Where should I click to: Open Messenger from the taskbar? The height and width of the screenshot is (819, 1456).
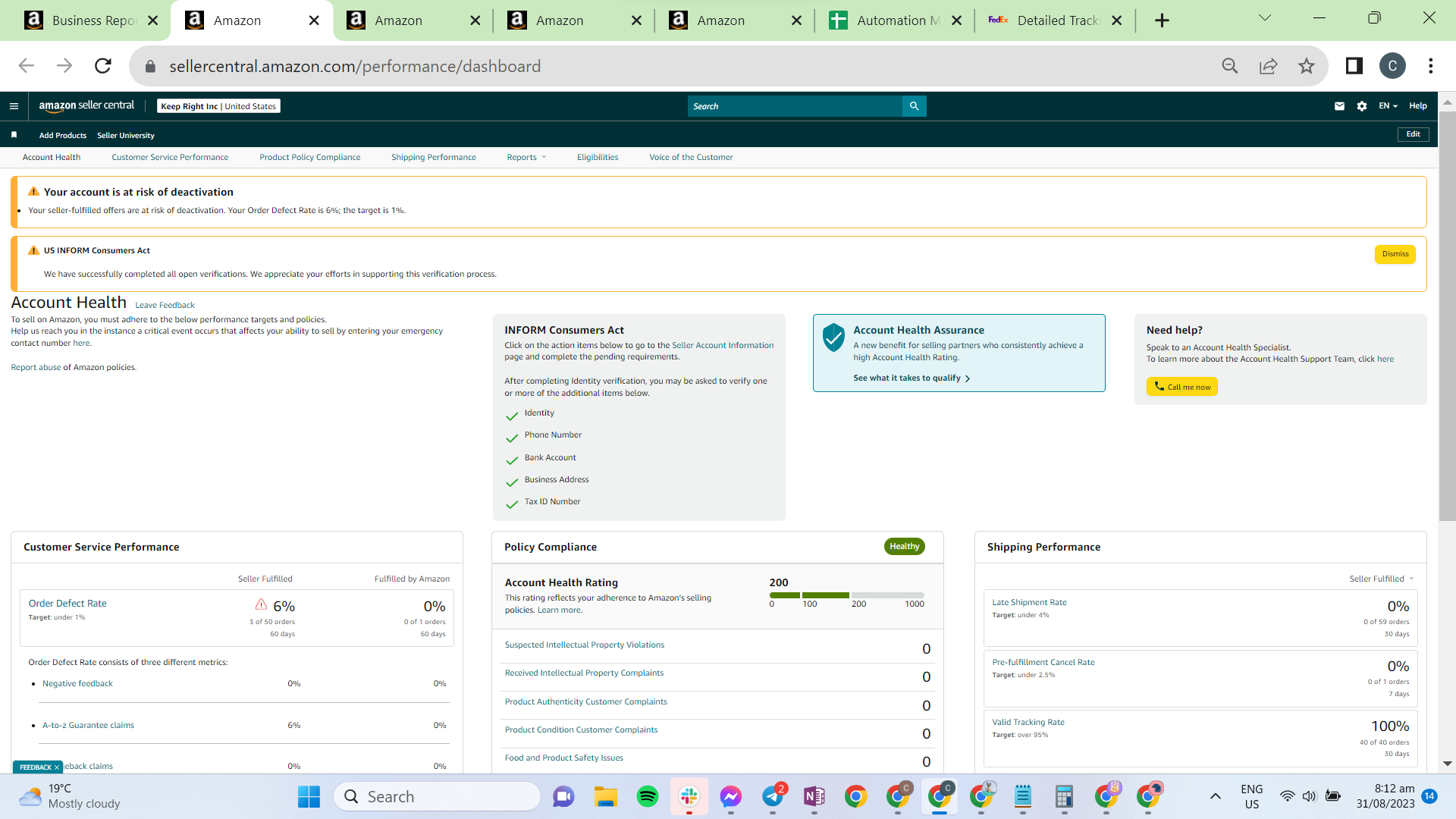click(731, 796)
